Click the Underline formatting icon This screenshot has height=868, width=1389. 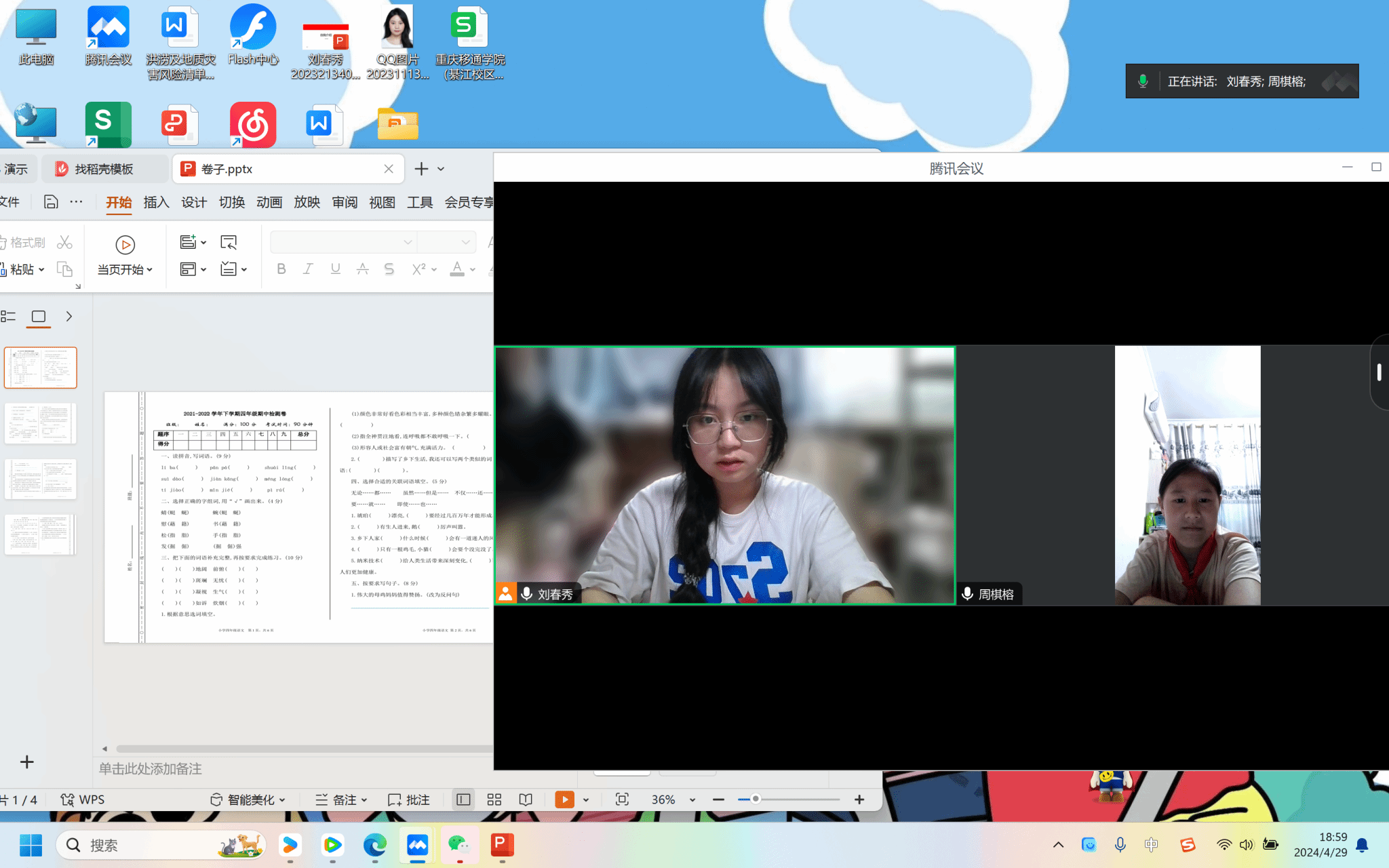tap(335, 269)
